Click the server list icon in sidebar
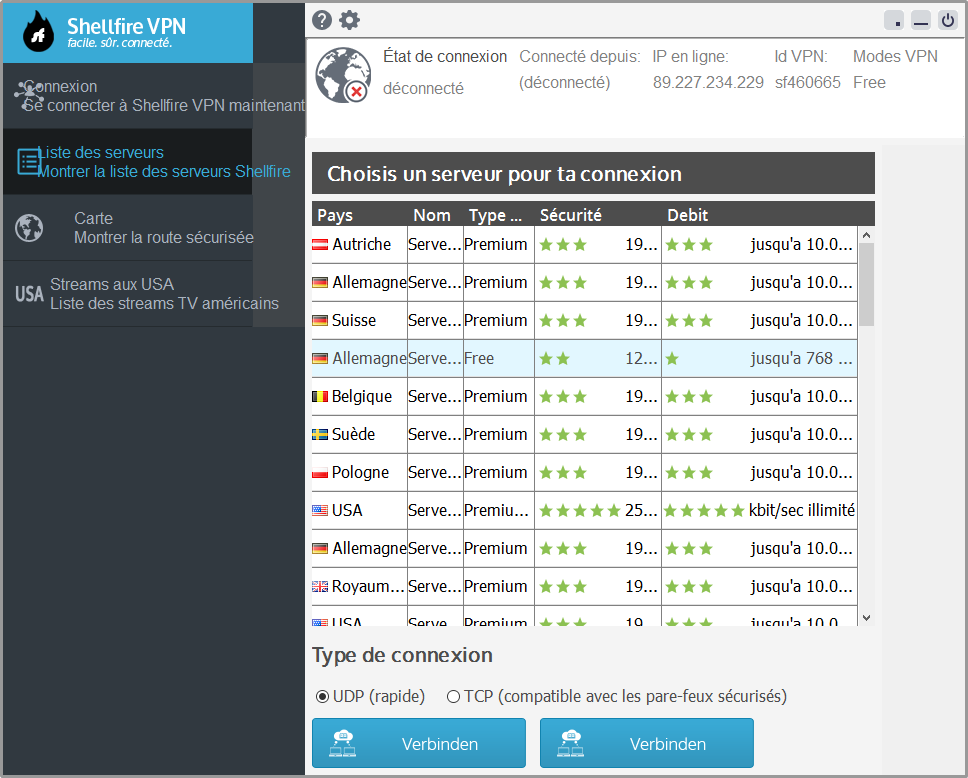968x778 pixels. tap(29, 162)
